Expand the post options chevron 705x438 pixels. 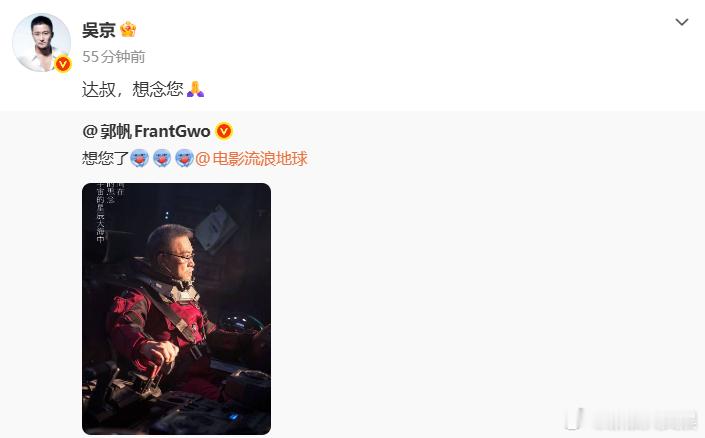682,22
